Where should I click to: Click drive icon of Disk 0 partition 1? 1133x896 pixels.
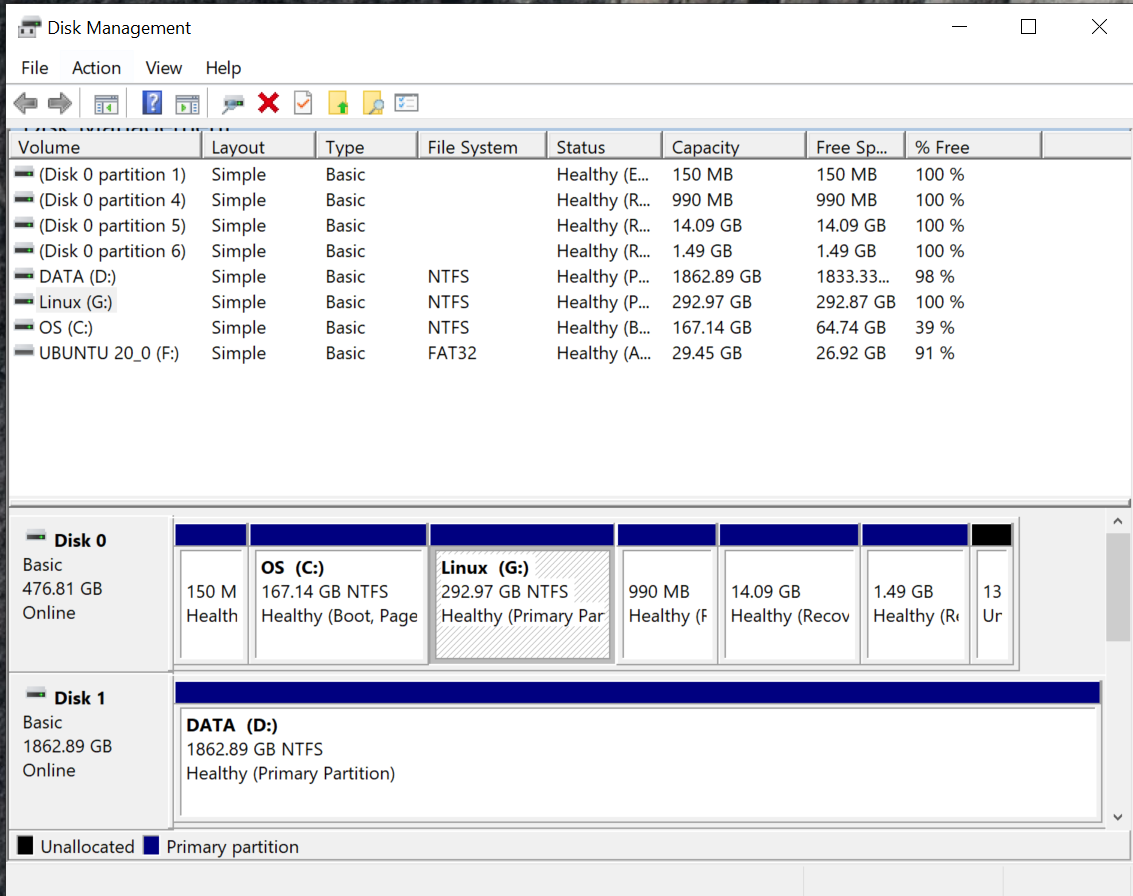[24, 173]
